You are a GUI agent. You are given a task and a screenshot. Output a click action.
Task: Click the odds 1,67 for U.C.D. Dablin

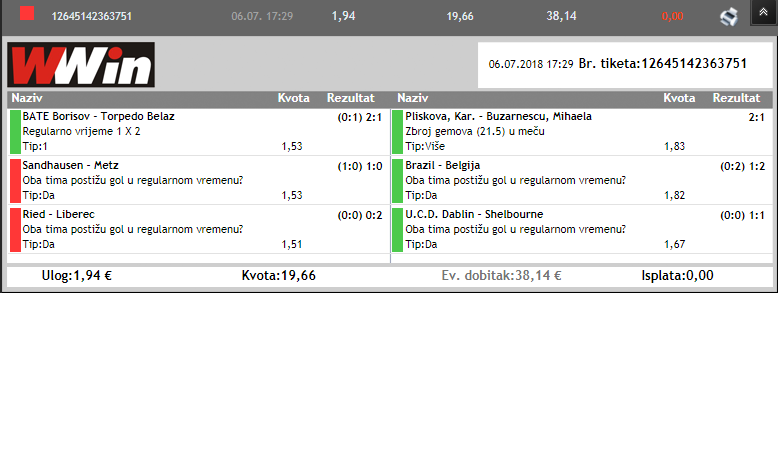(x=674, y=244)
